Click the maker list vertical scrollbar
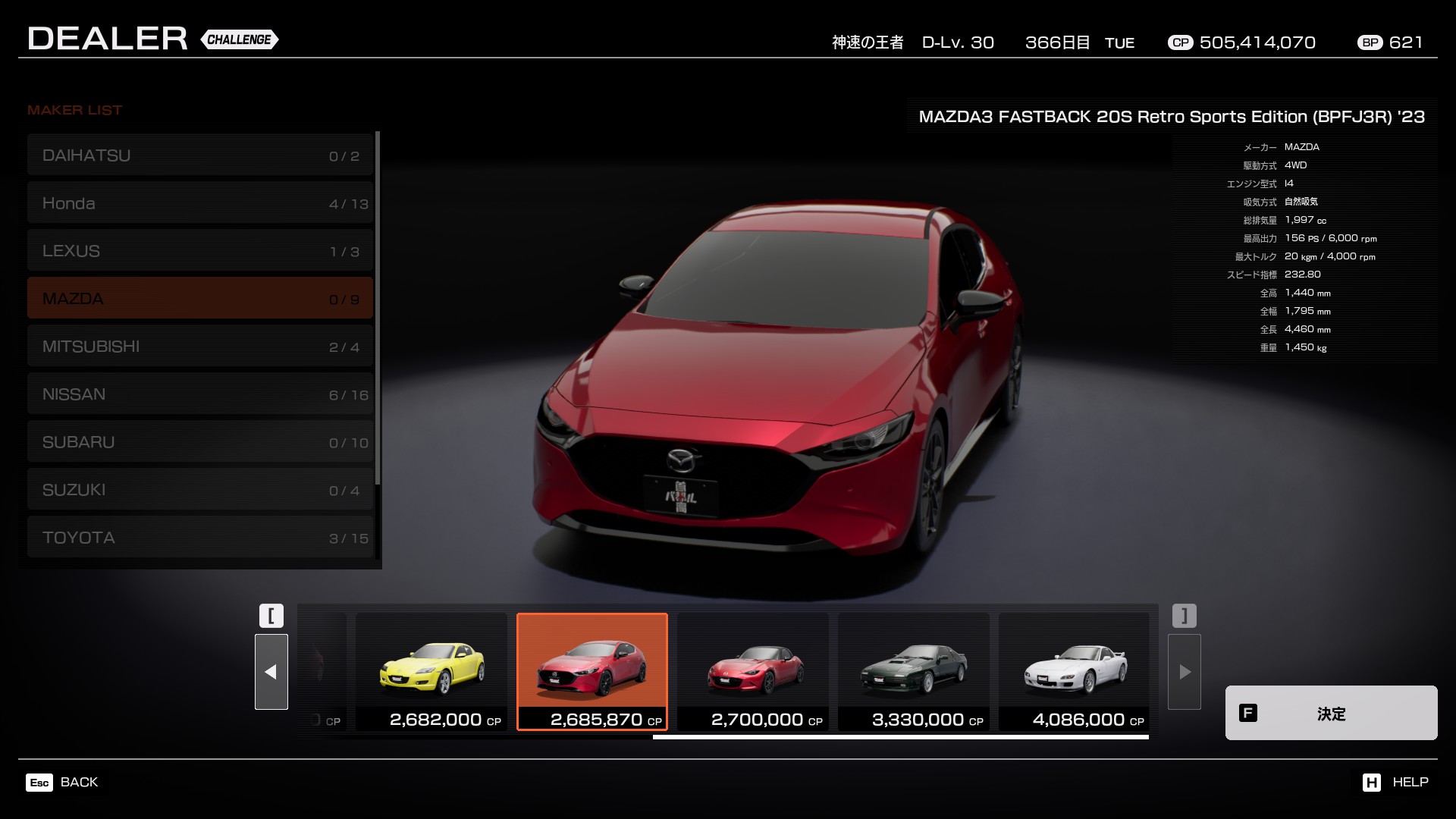 point(378,307)
